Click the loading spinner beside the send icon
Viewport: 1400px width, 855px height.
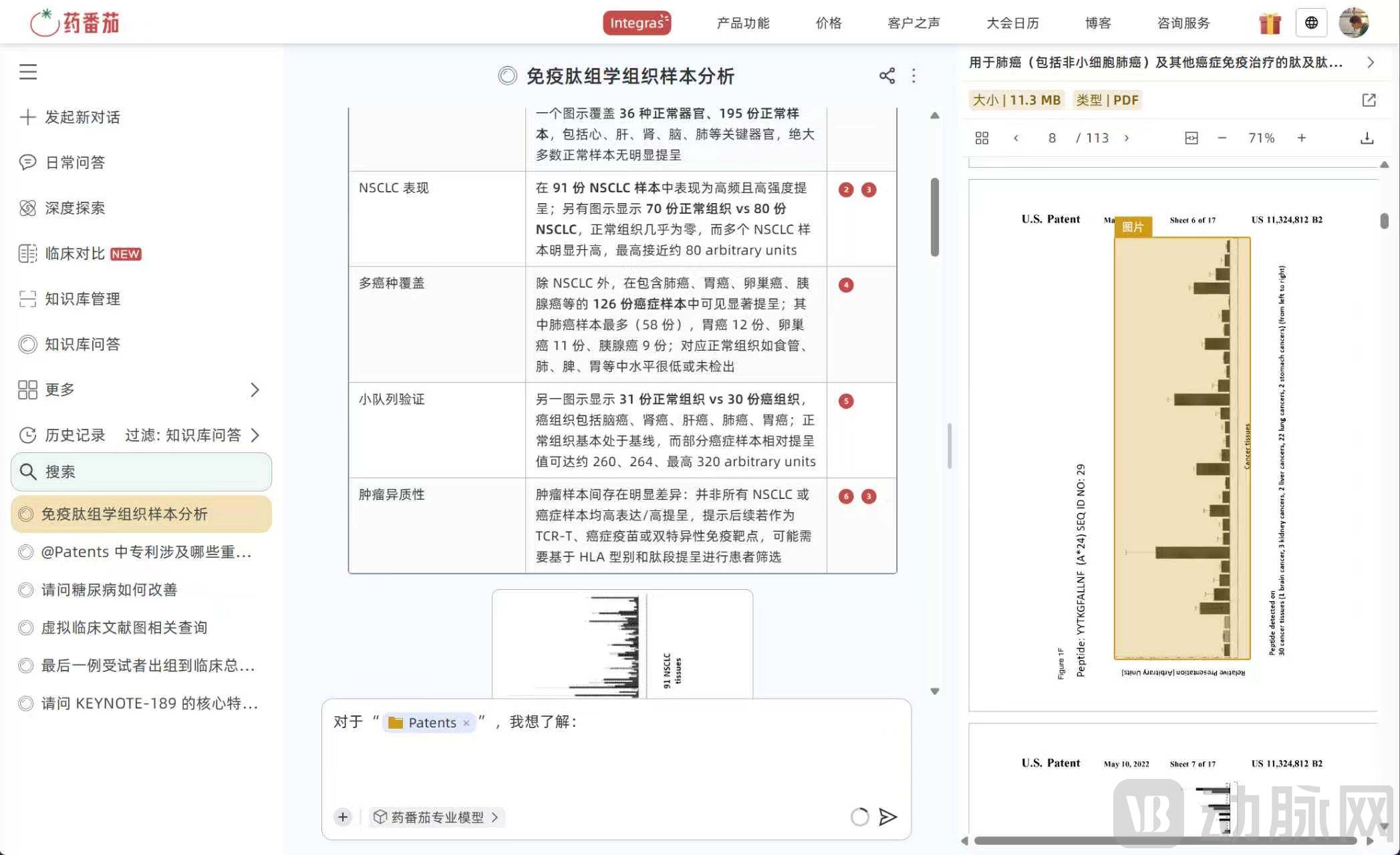[x=860, y=817]
